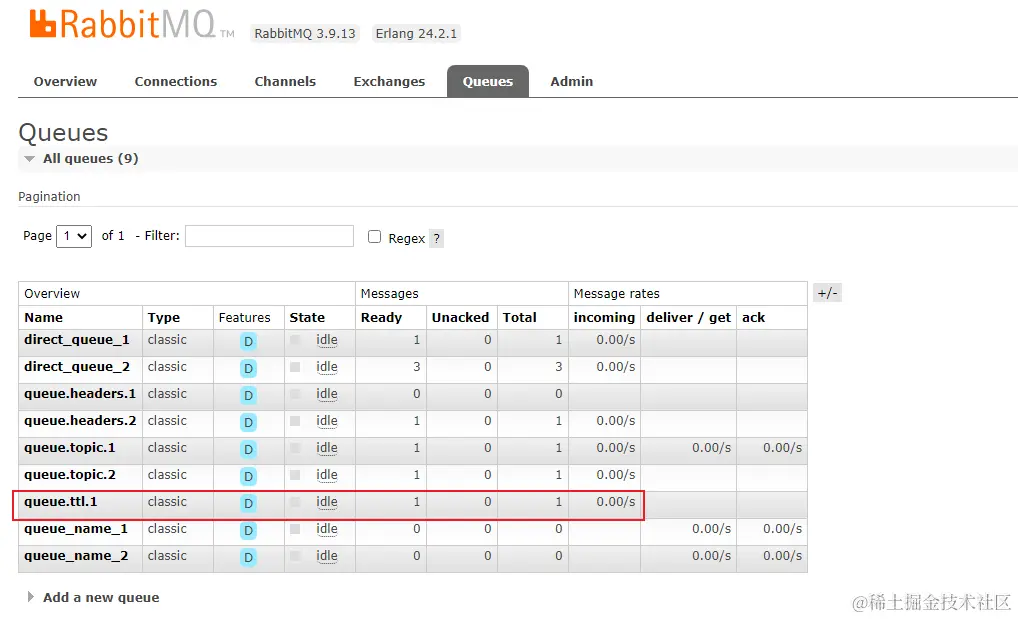This screenshot has width=1018, height=619.
Task: Click the state indicator square for queue_name_1
Action: [x=295, y=529]
